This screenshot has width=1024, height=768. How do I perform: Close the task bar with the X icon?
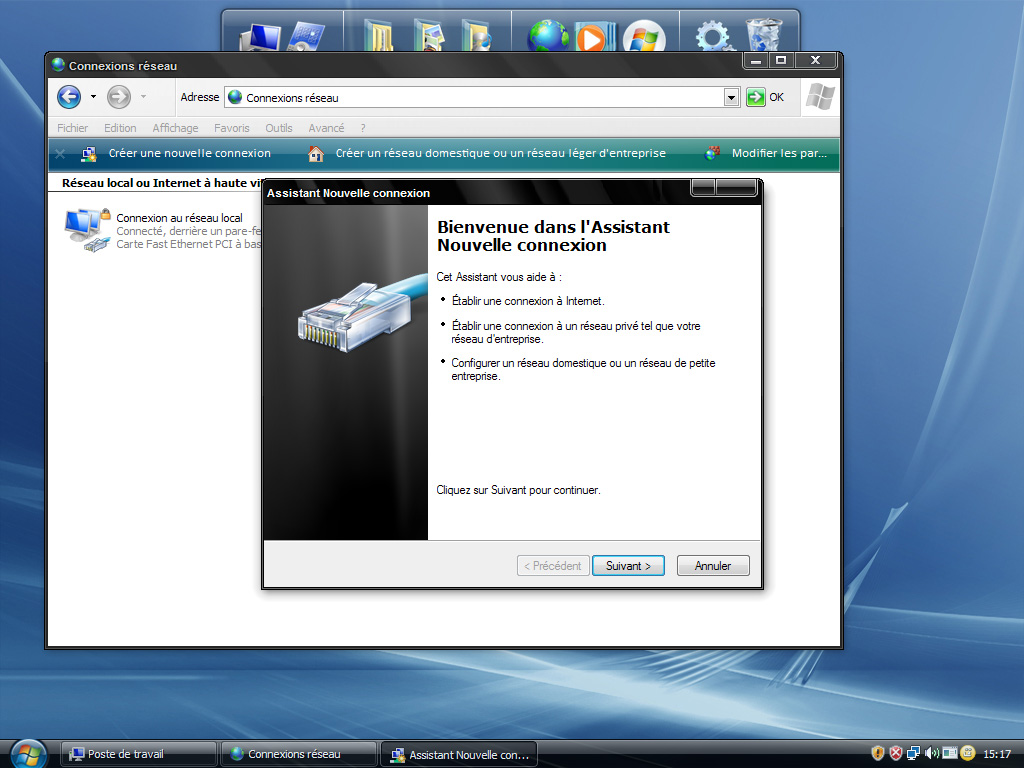[x=60, y=154]
